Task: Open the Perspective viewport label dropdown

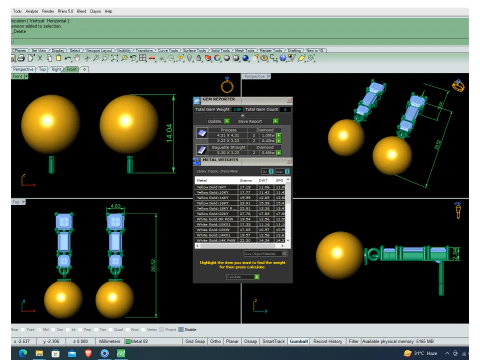Action: [269, 76]
